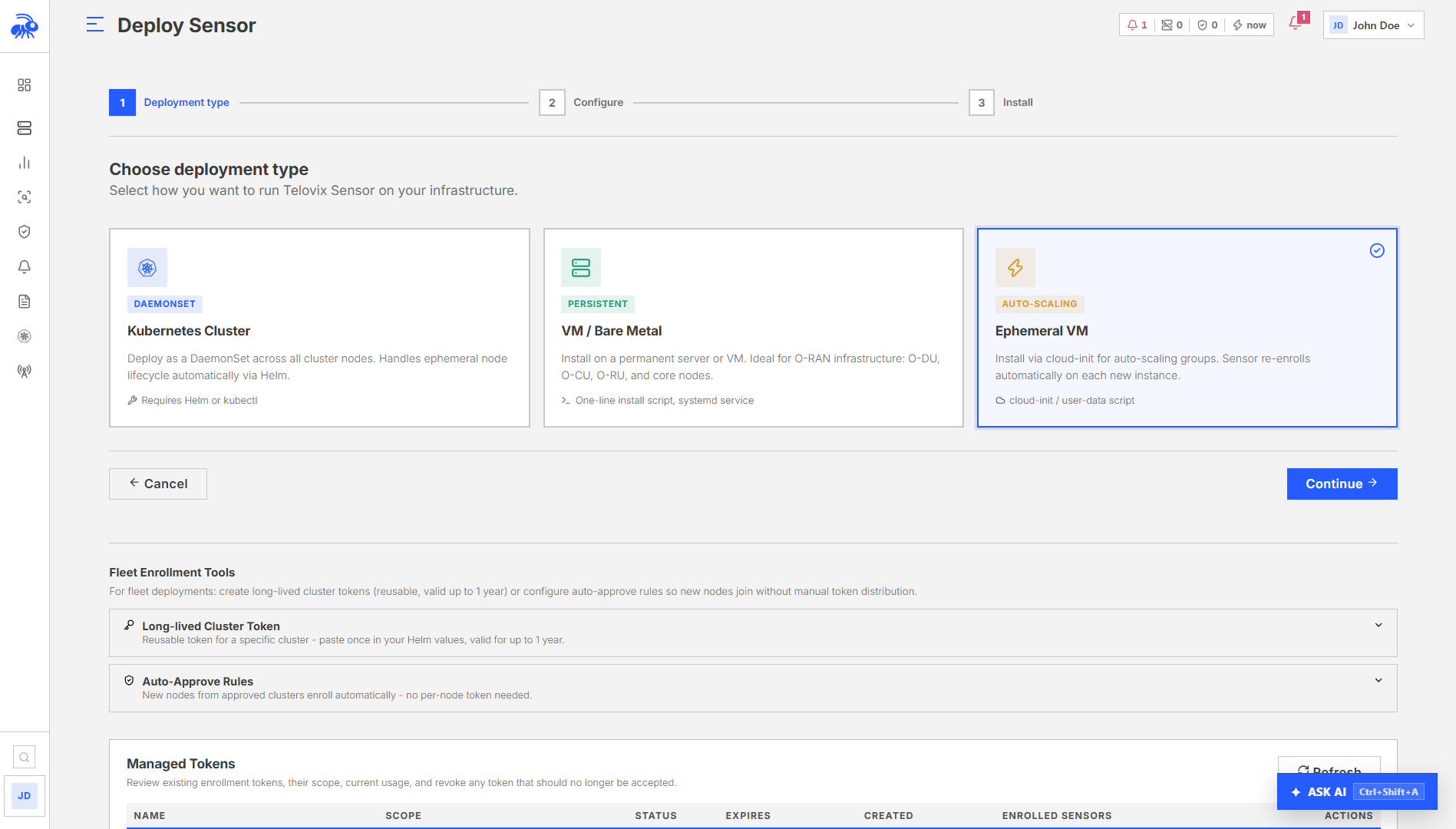Click the NAME column header
The width and height of the screenshot is (1456, 829).
150,816
